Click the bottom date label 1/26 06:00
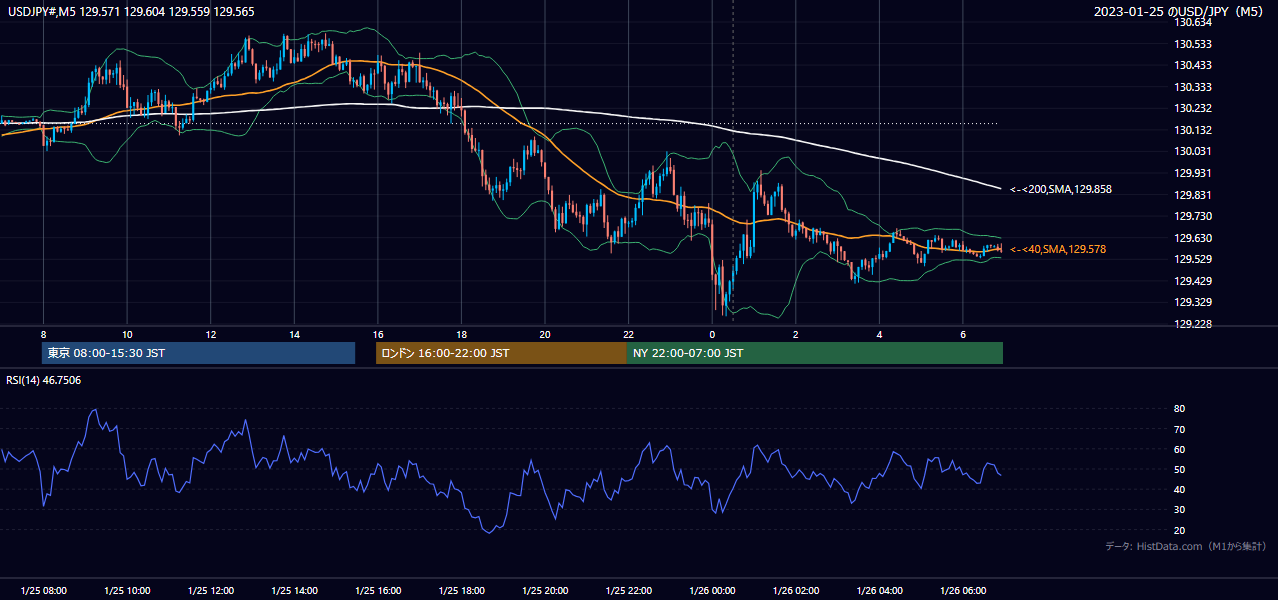 coord(963,591)
